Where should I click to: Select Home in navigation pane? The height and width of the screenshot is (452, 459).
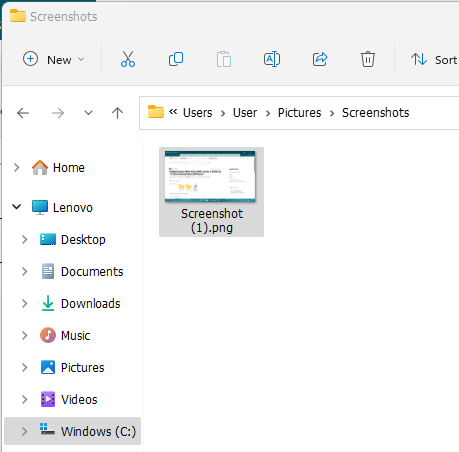69,168
